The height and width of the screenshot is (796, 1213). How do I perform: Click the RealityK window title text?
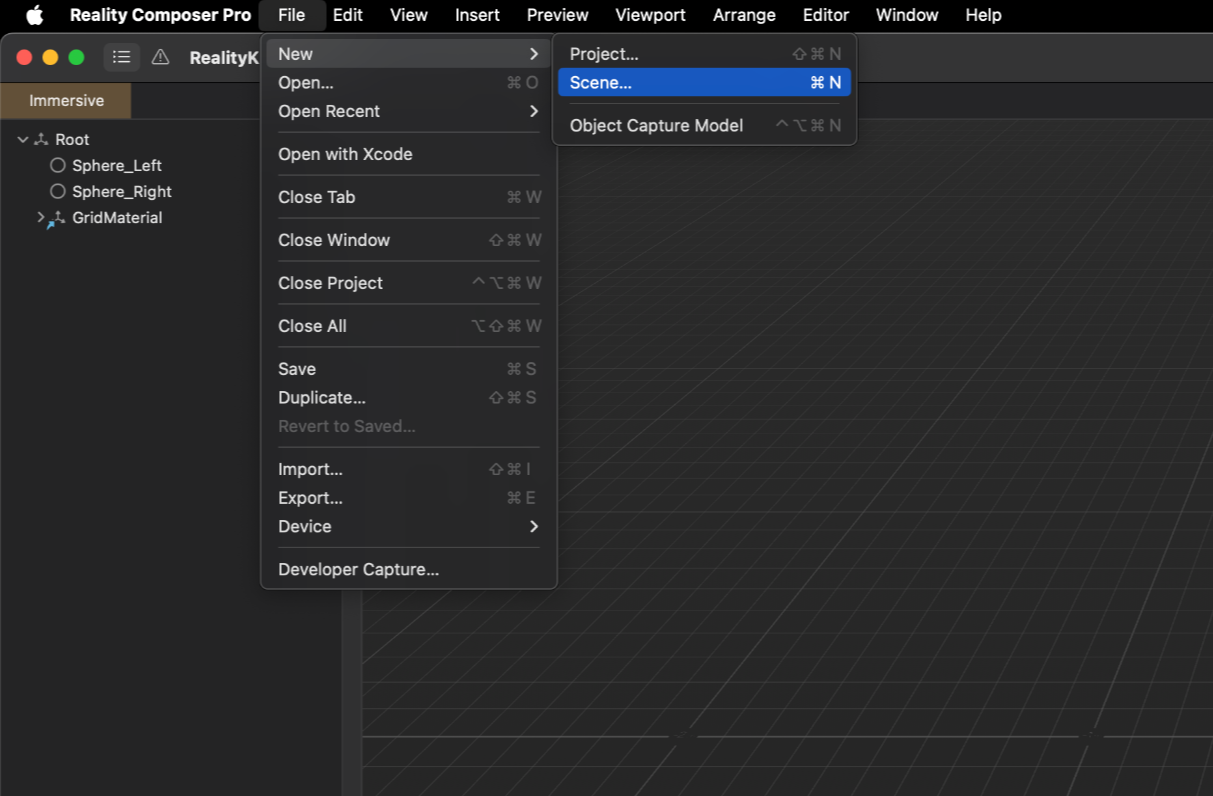click(224, 58)
